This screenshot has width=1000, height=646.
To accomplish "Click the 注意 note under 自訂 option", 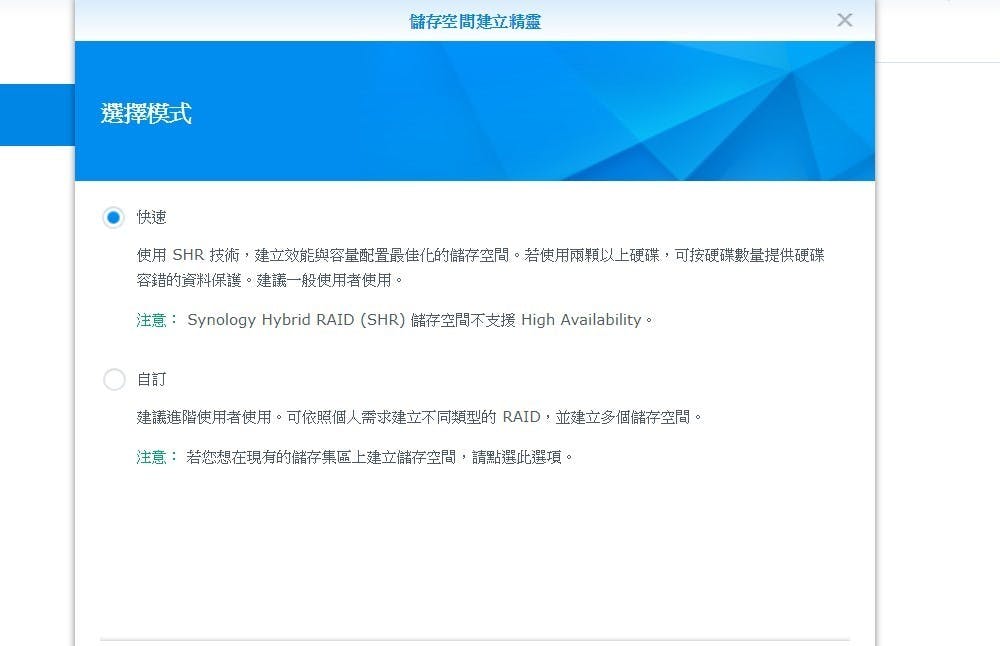I will click(151, 457).
